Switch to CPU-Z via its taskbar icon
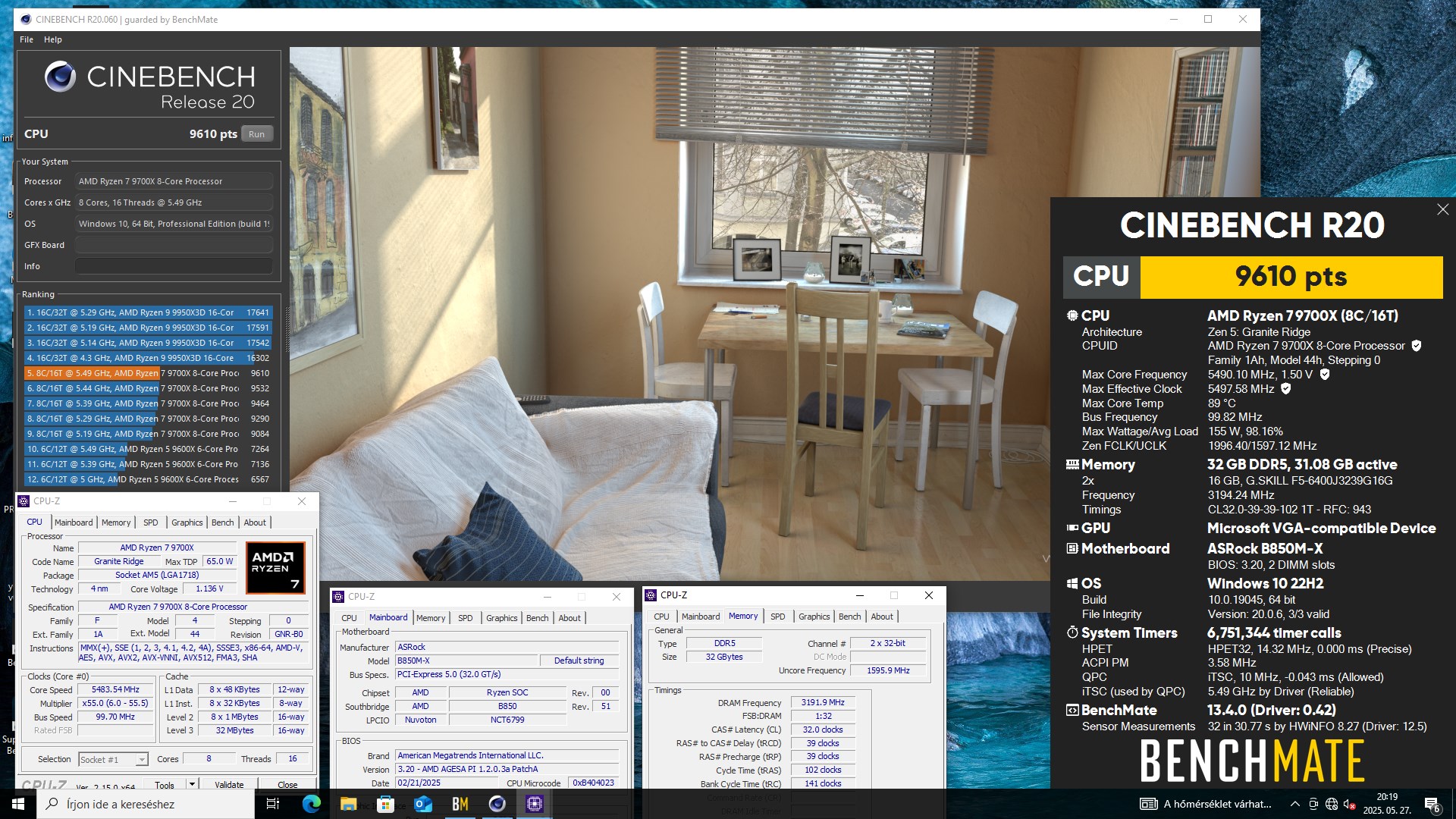This screenshot has width=1456, height=819. 535,804
